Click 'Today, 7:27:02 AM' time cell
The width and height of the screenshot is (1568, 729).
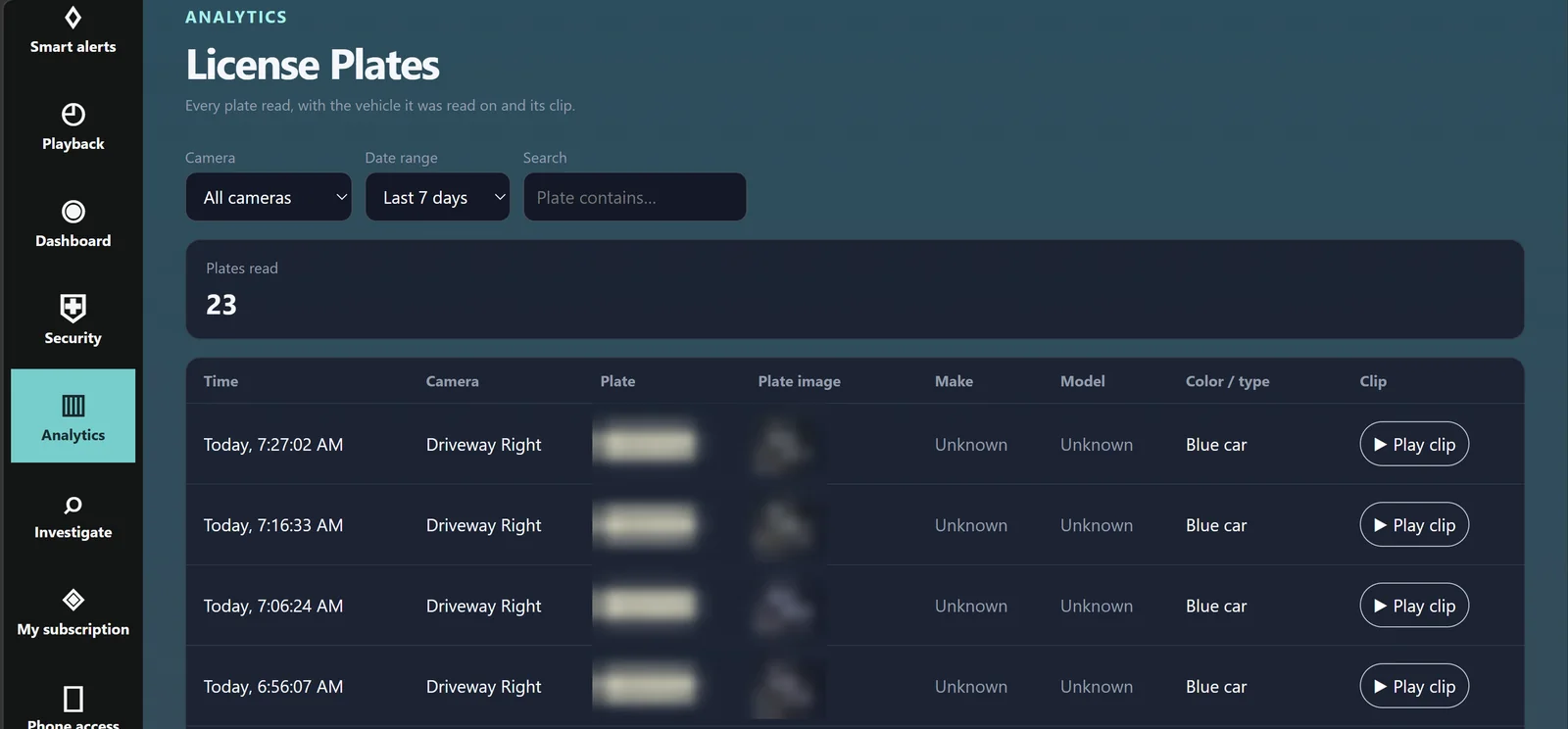pyautogui.click(x=273, y=445)
